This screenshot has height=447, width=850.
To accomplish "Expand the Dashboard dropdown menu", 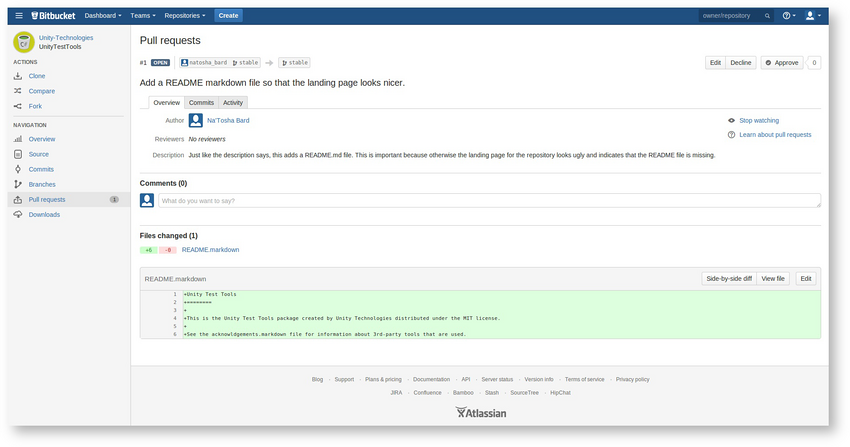I will coord(102,16).
